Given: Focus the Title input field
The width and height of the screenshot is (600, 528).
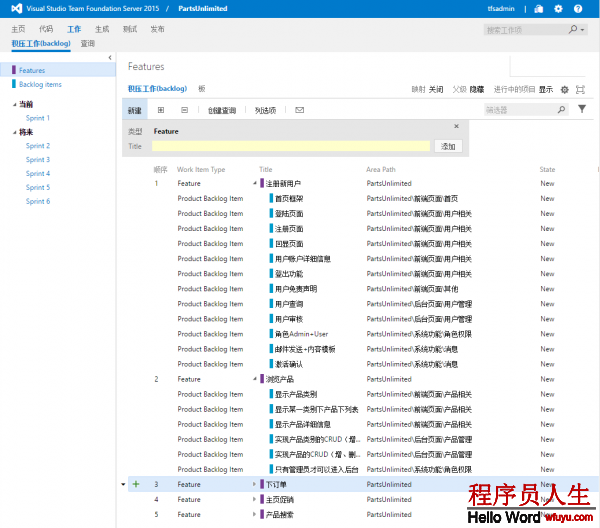Looking at the screenshot, I should tap(291, 146).
